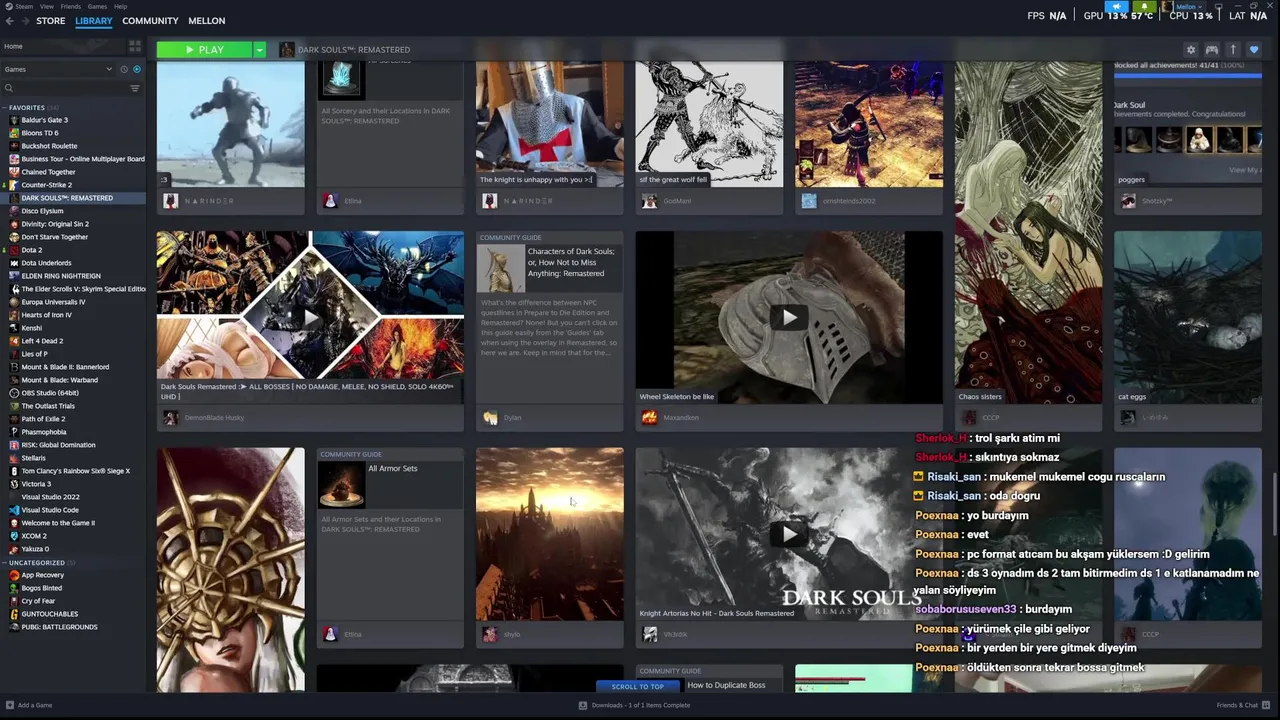Click the upload arrow icon
The image size is (1280, 720).
coord(1233,49)
